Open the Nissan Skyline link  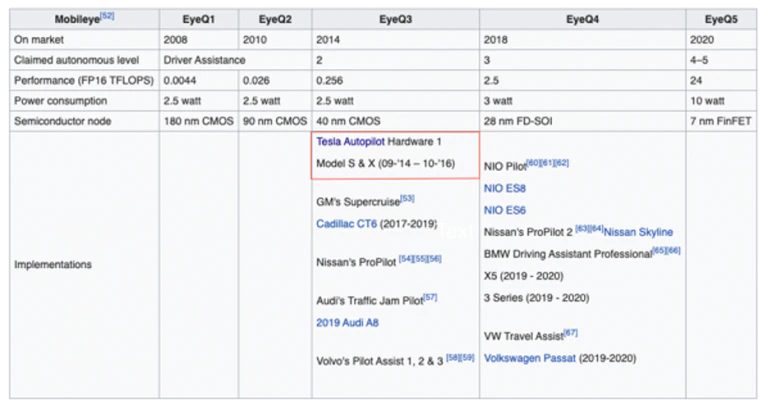point(638,232)
